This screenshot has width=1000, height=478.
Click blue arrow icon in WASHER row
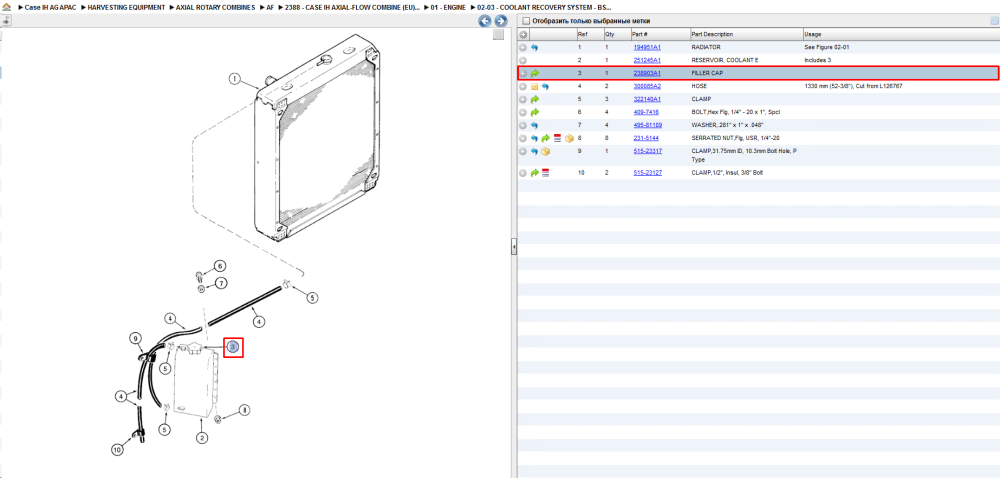coord(534,125)
